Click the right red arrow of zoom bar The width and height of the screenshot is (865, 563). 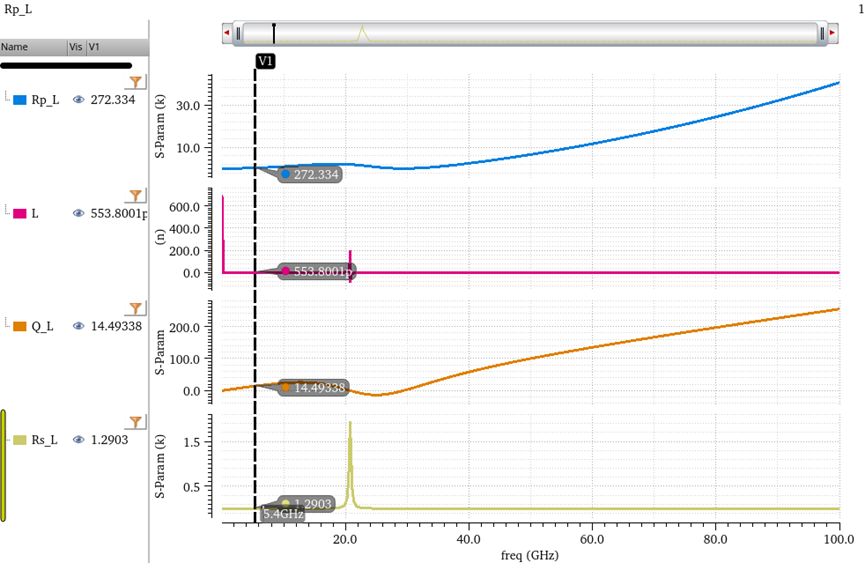pyautogui.click(x=832, y=33)
